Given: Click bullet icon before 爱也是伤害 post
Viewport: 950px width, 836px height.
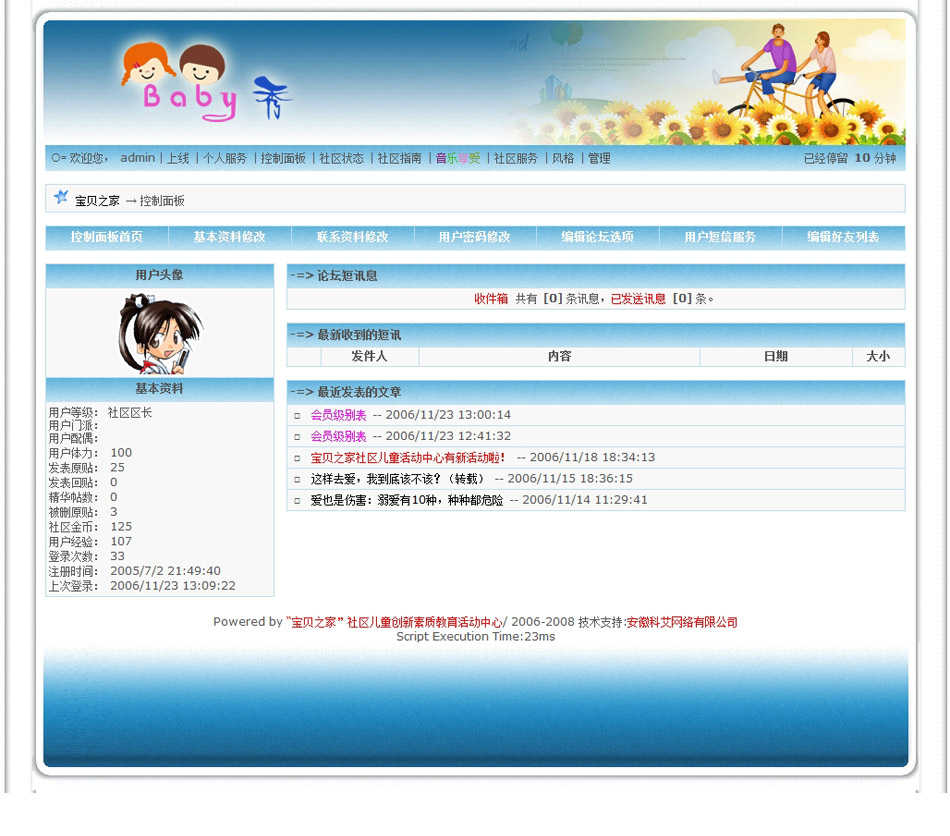Looking at the screenshot, I should pos(297,500).
